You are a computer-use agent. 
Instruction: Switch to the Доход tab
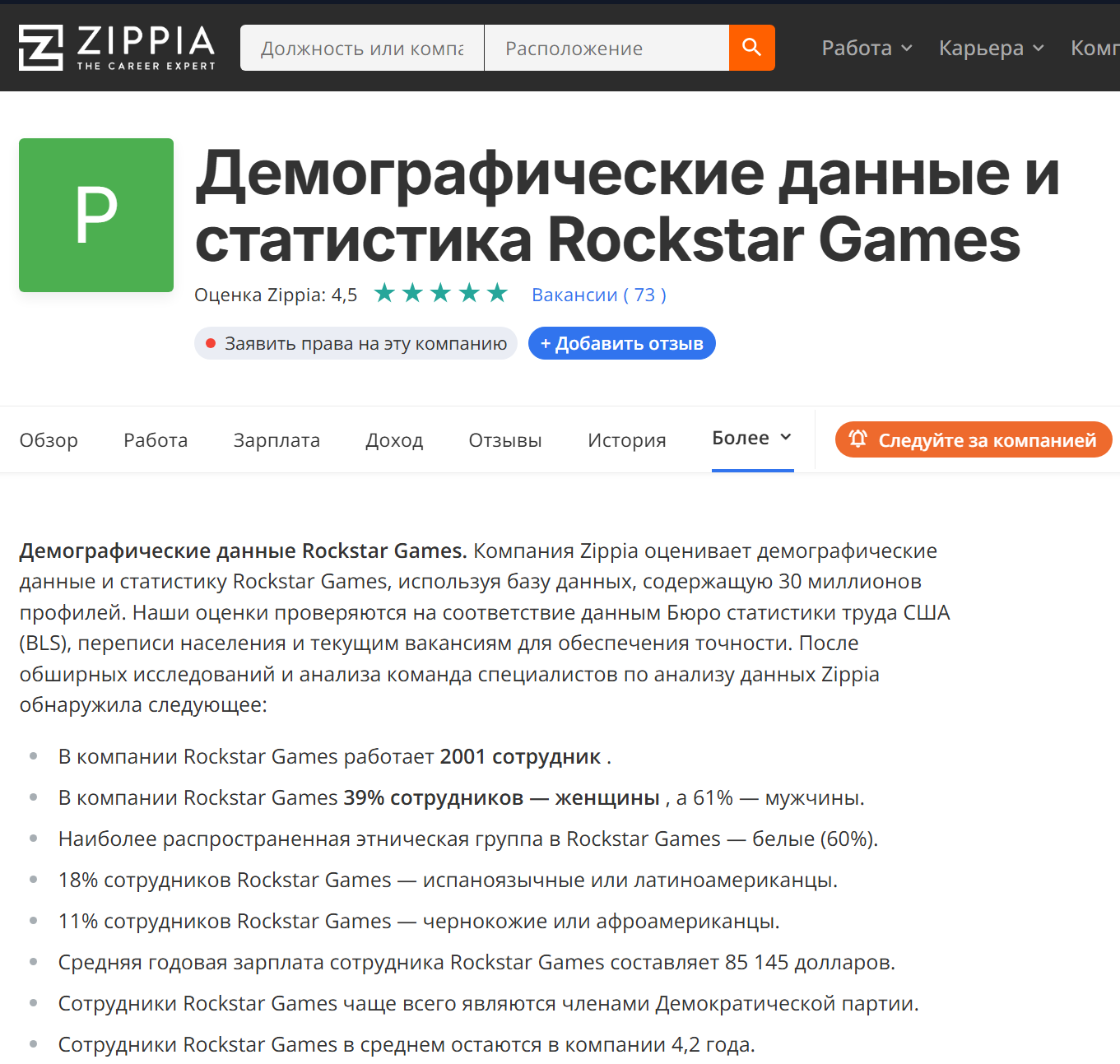(394, 440)
